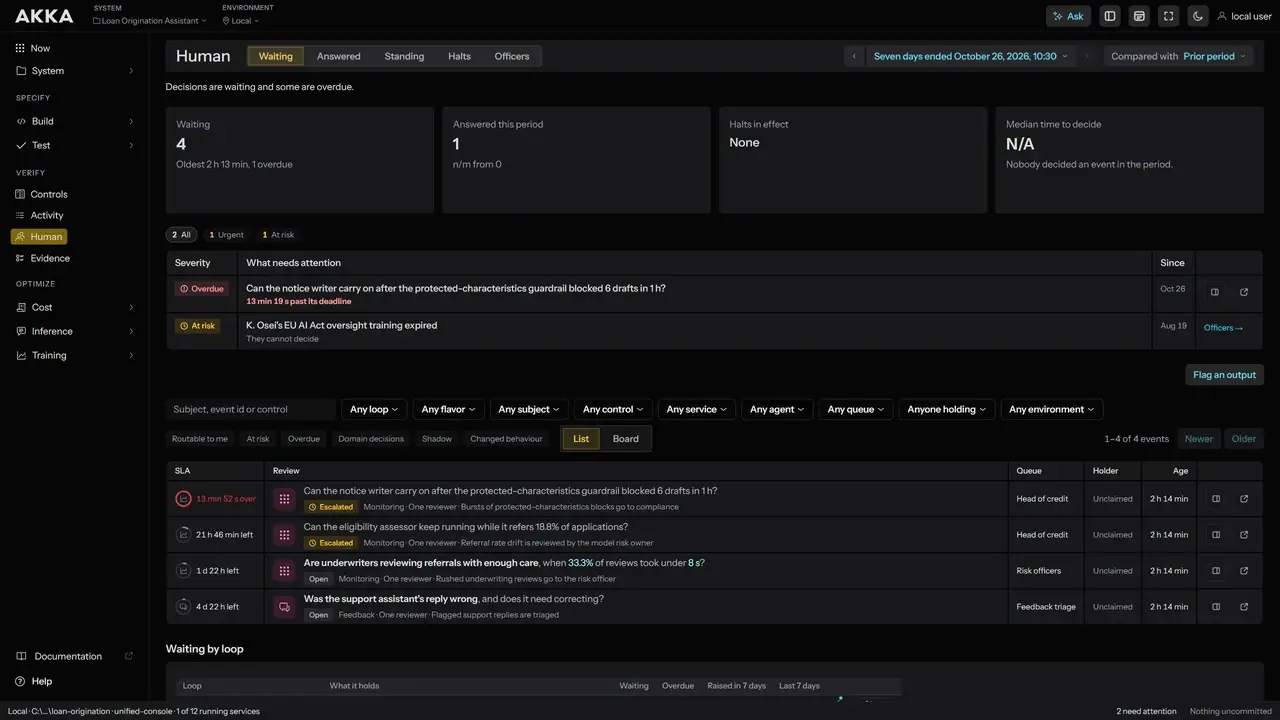
Task: Open the card panel icon beside sidebar toggle
Action: coord(1139,16)
